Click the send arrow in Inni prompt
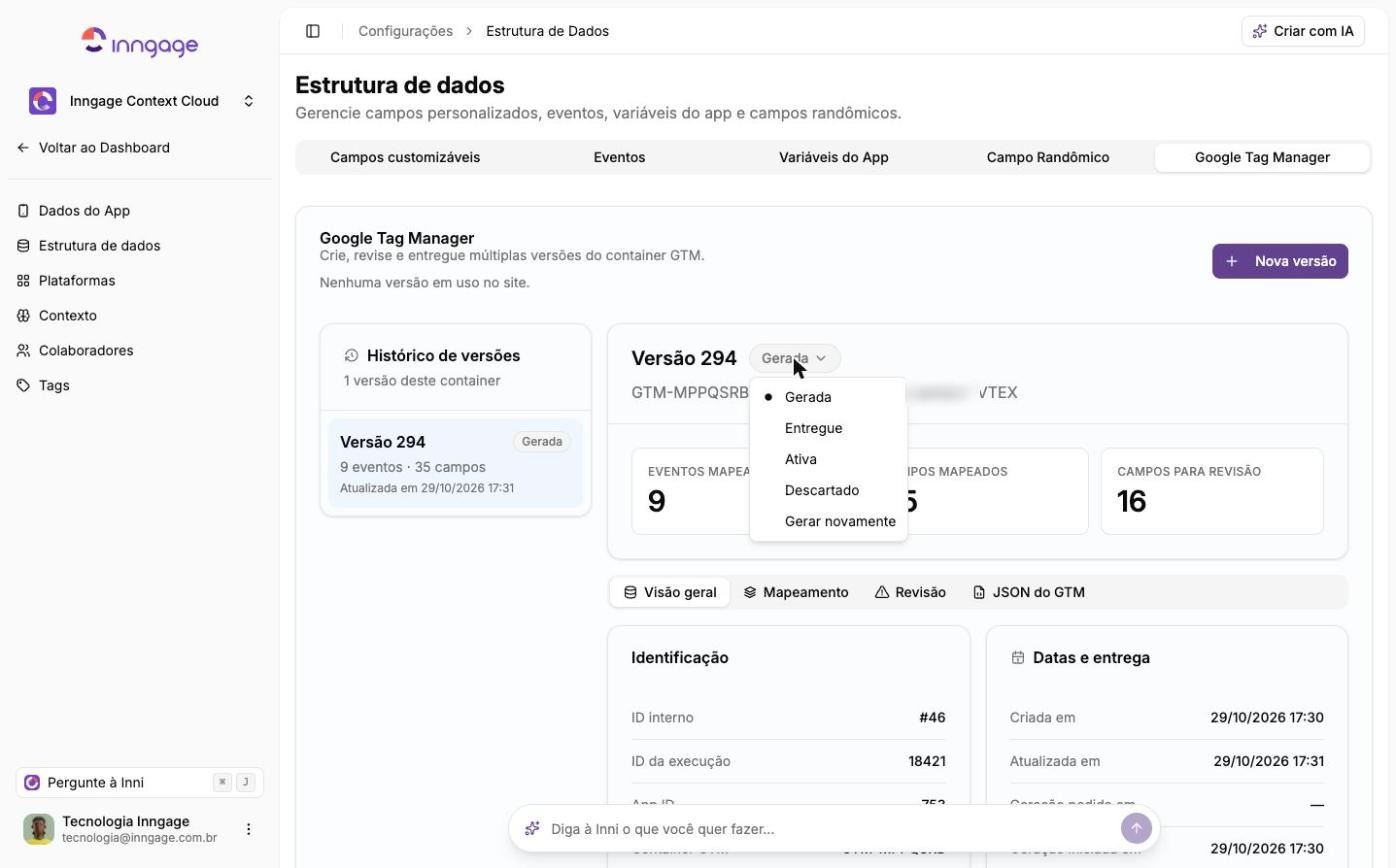 pyautogui.click(x=1136, y=828)
